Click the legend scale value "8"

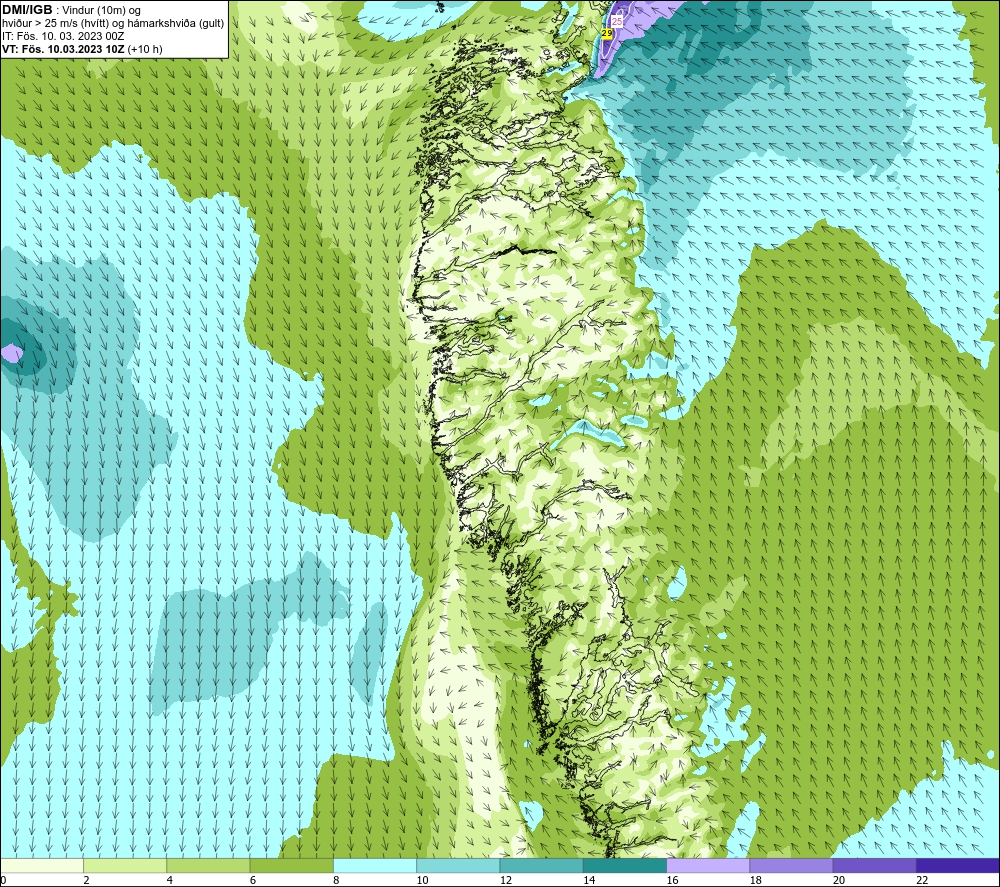[336, 880]
